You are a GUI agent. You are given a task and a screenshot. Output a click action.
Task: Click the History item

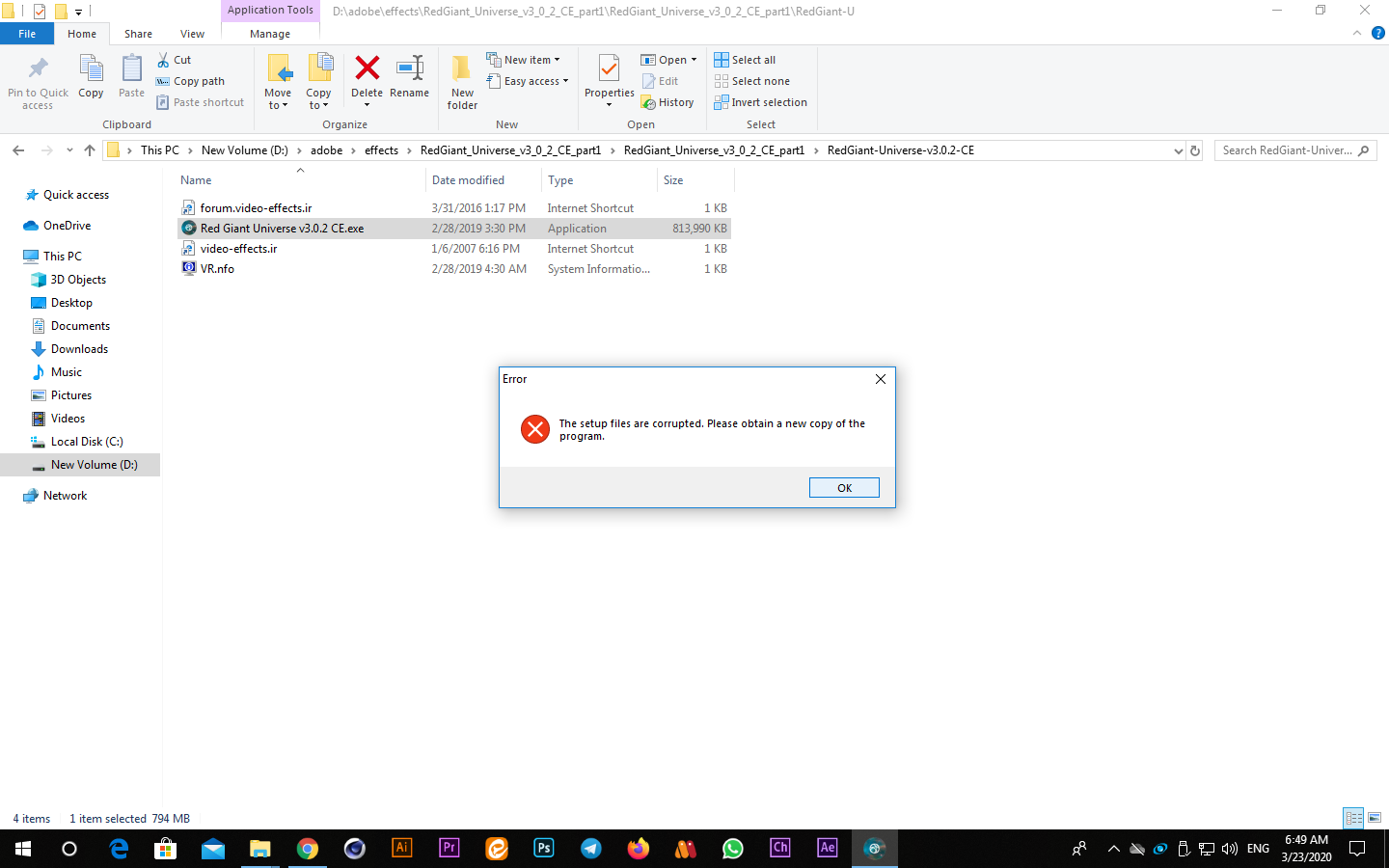point(667,102)
